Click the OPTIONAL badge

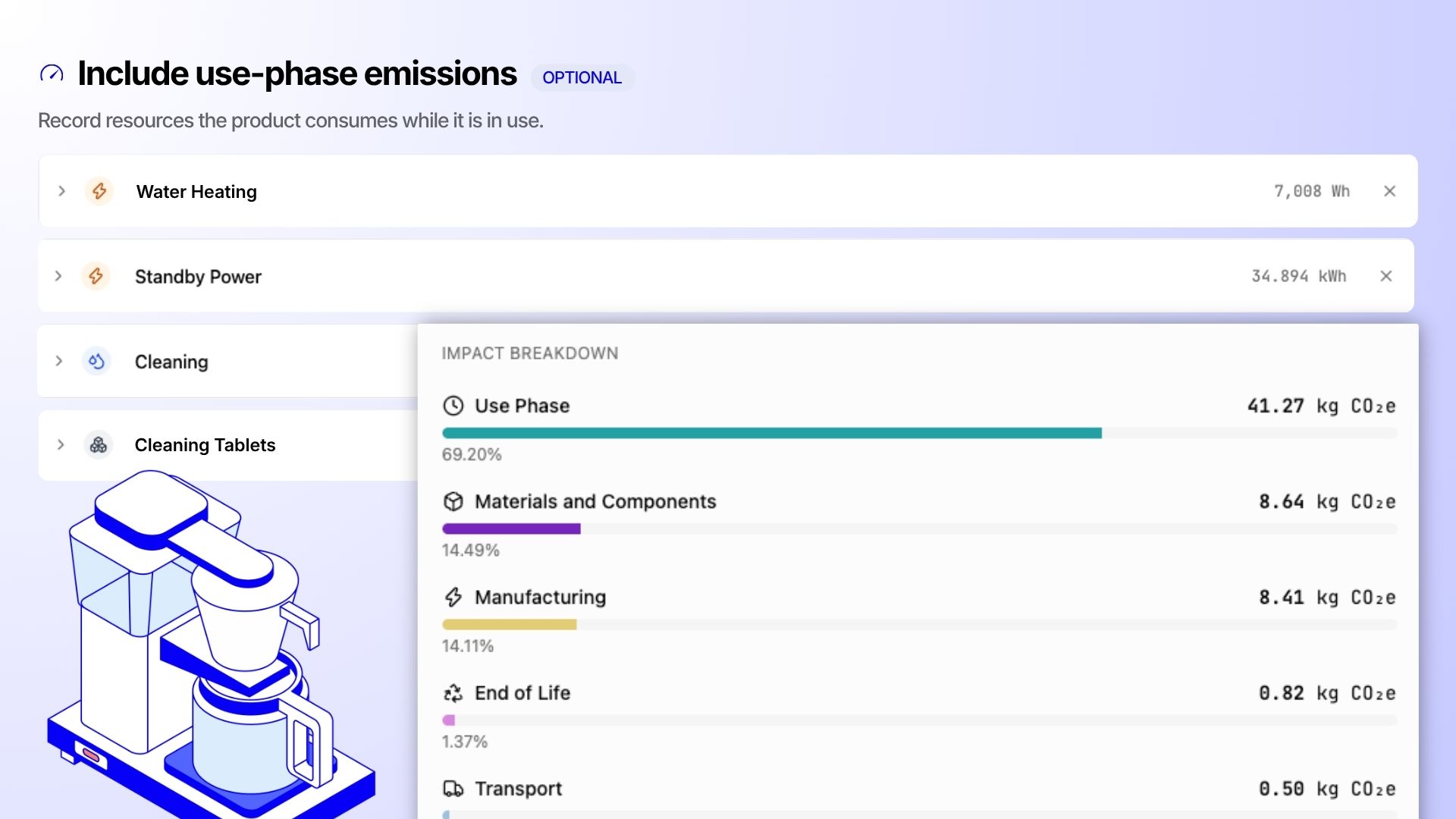pos(582,77)
